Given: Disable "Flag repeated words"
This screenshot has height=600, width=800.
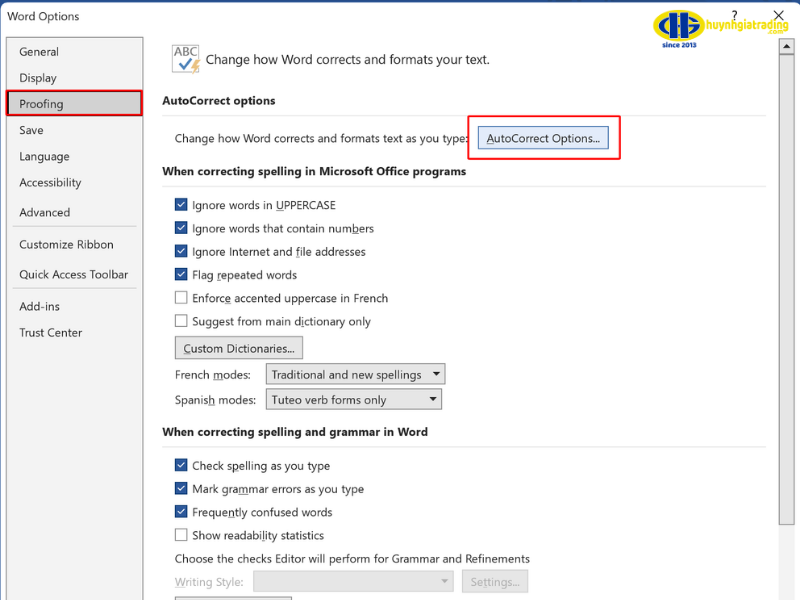Looking at the screenshot, I should click(181, 274).
